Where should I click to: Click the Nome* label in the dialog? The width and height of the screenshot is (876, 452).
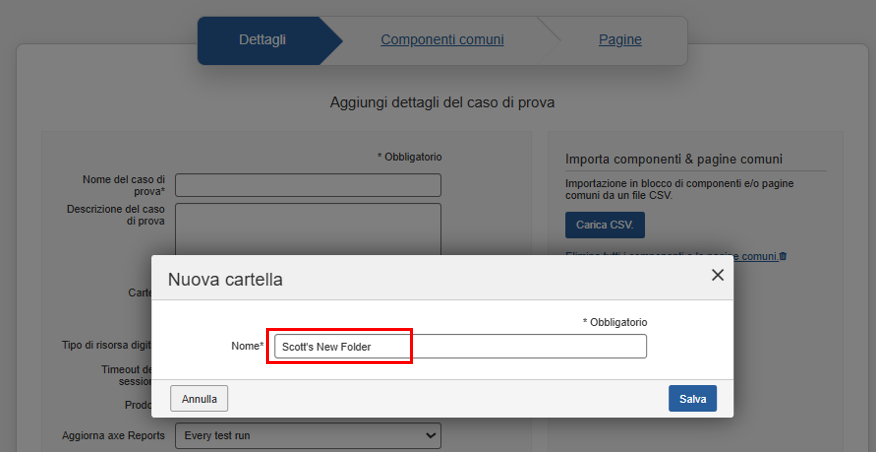point(247,346)
